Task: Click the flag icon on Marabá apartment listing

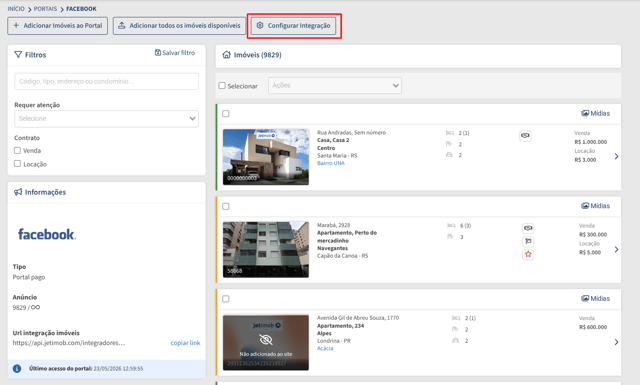Action: (x=528, y=241)
